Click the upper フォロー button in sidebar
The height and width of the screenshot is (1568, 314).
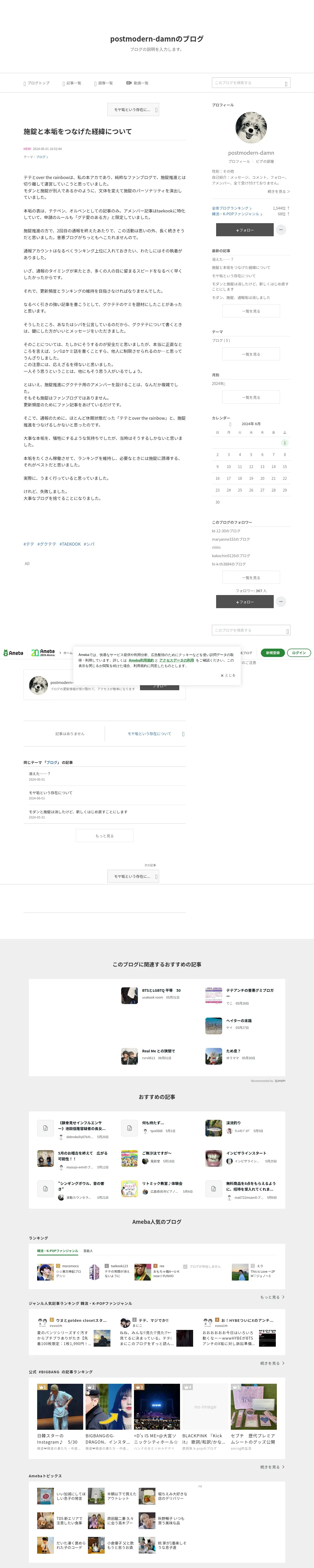pos(244,230)
